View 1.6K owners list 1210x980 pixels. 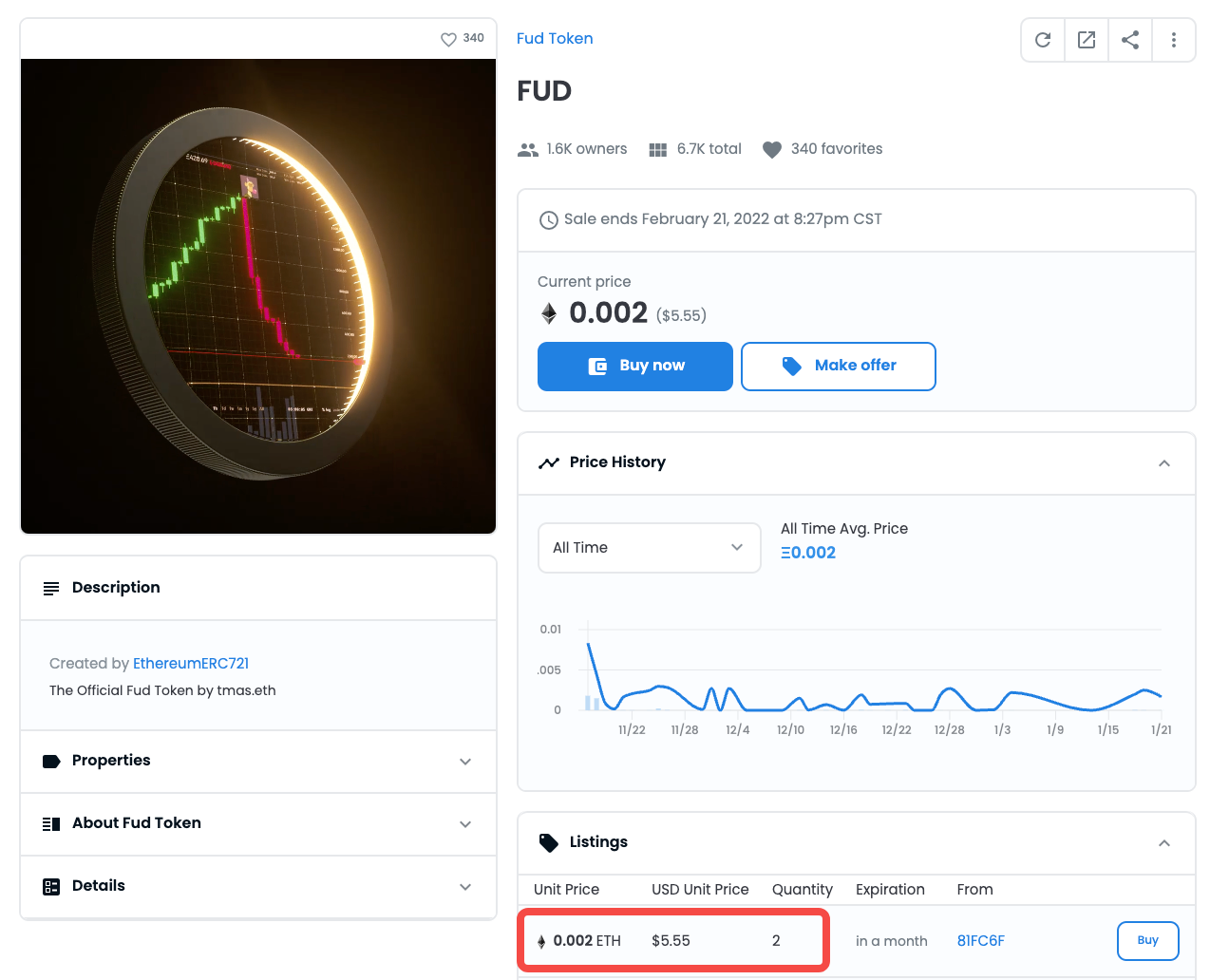(x=587, y=148)
